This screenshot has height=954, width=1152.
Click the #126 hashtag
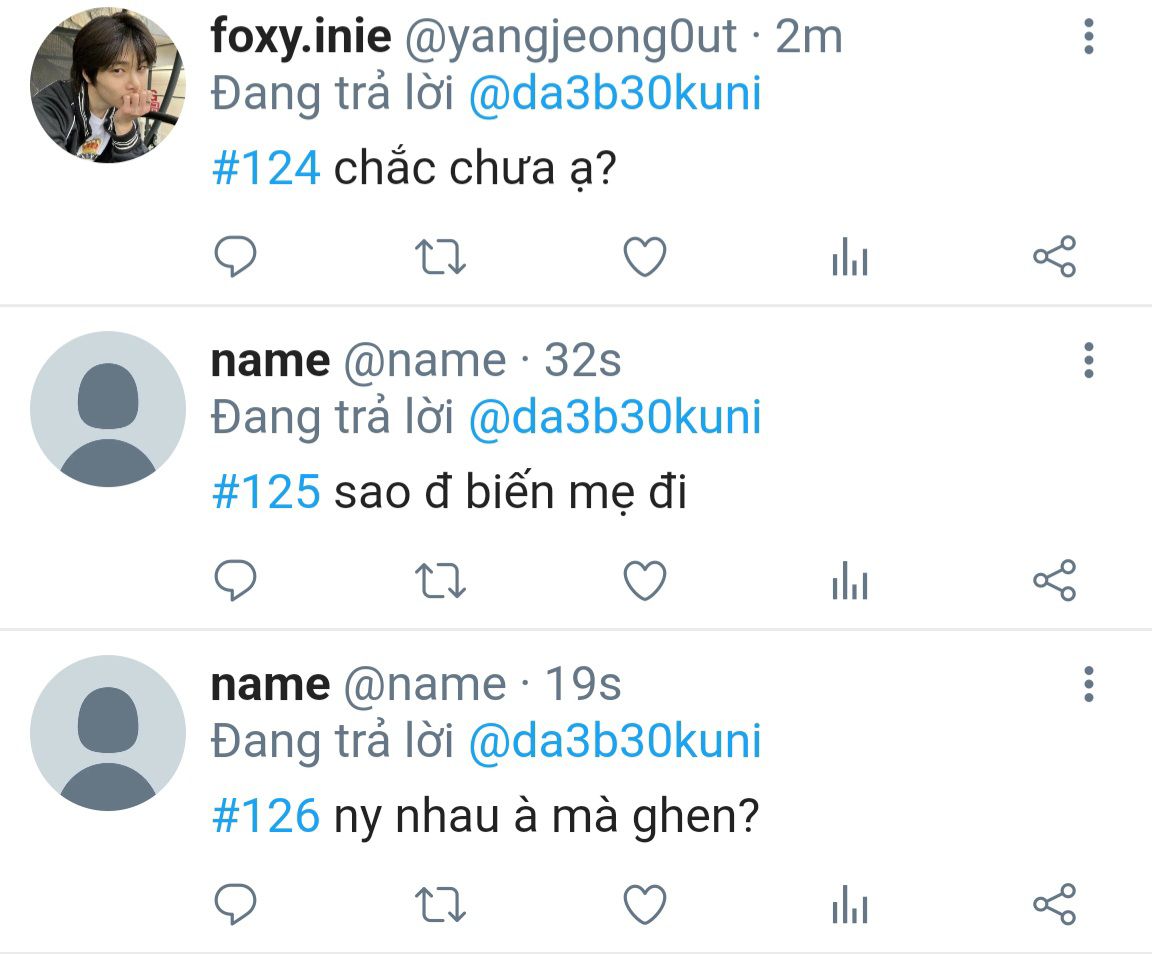coord(266,816)
